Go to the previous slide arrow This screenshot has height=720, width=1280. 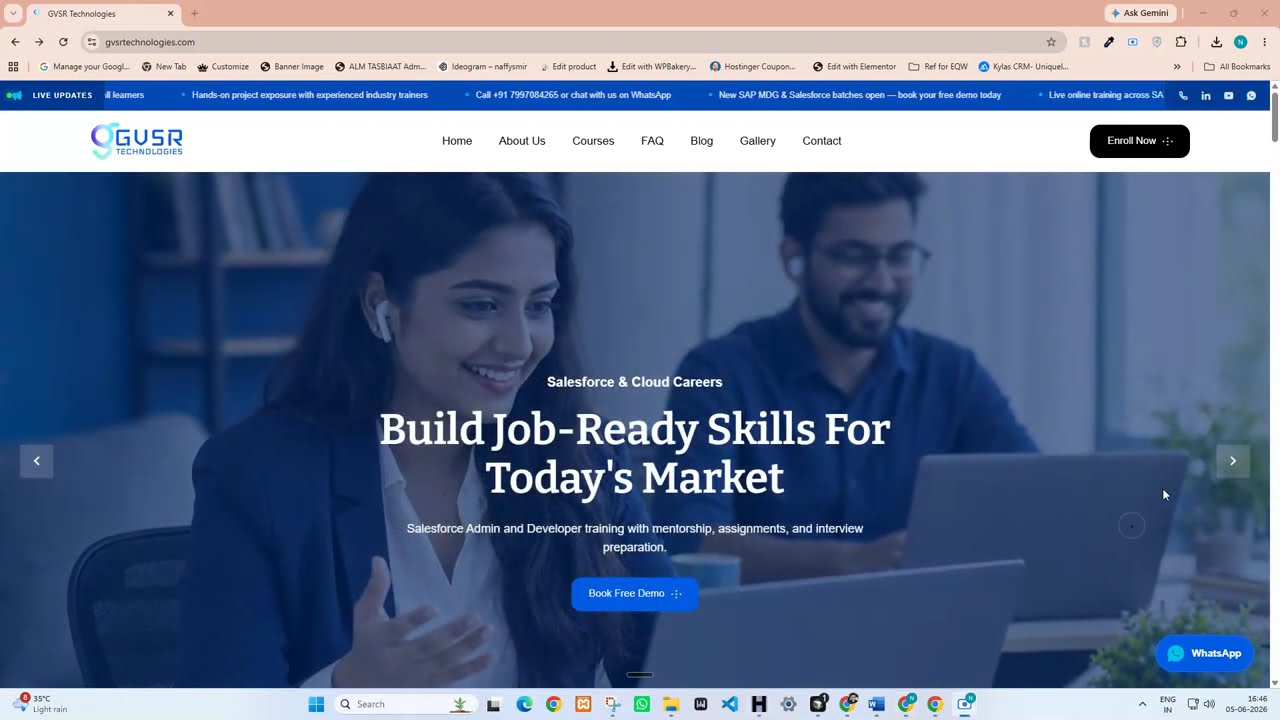point(37,461)
